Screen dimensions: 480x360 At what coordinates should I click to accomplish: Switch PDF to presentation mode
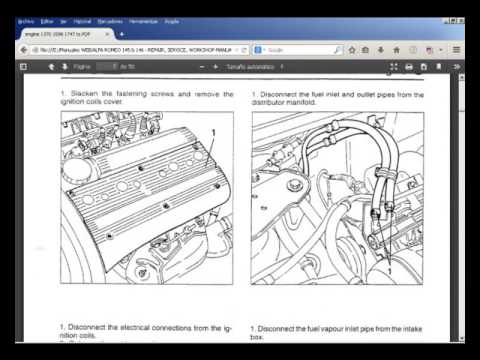click(x=394, y=67)
